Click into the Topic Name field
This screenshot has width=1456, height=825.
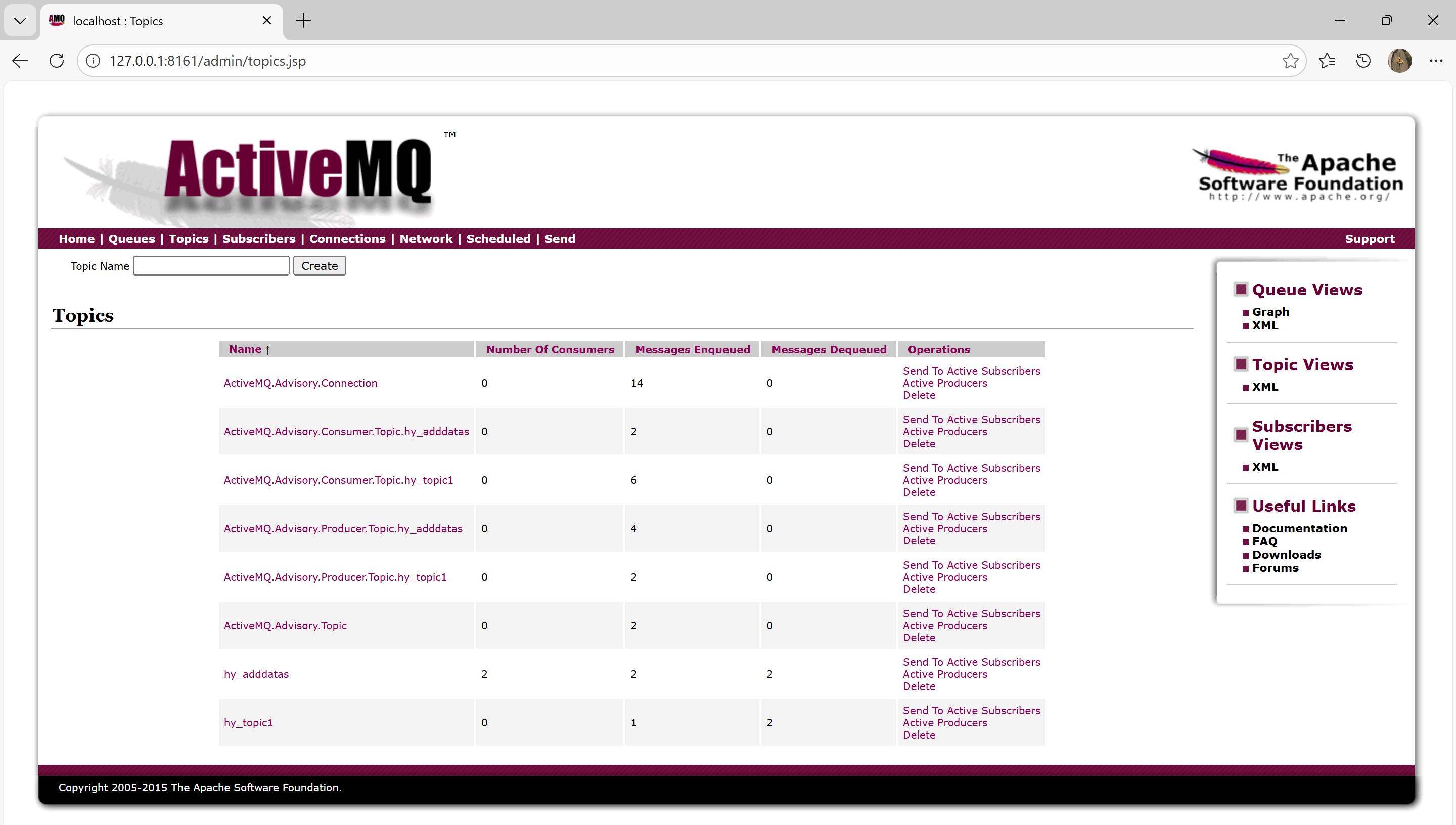click(x=211, y=266)
